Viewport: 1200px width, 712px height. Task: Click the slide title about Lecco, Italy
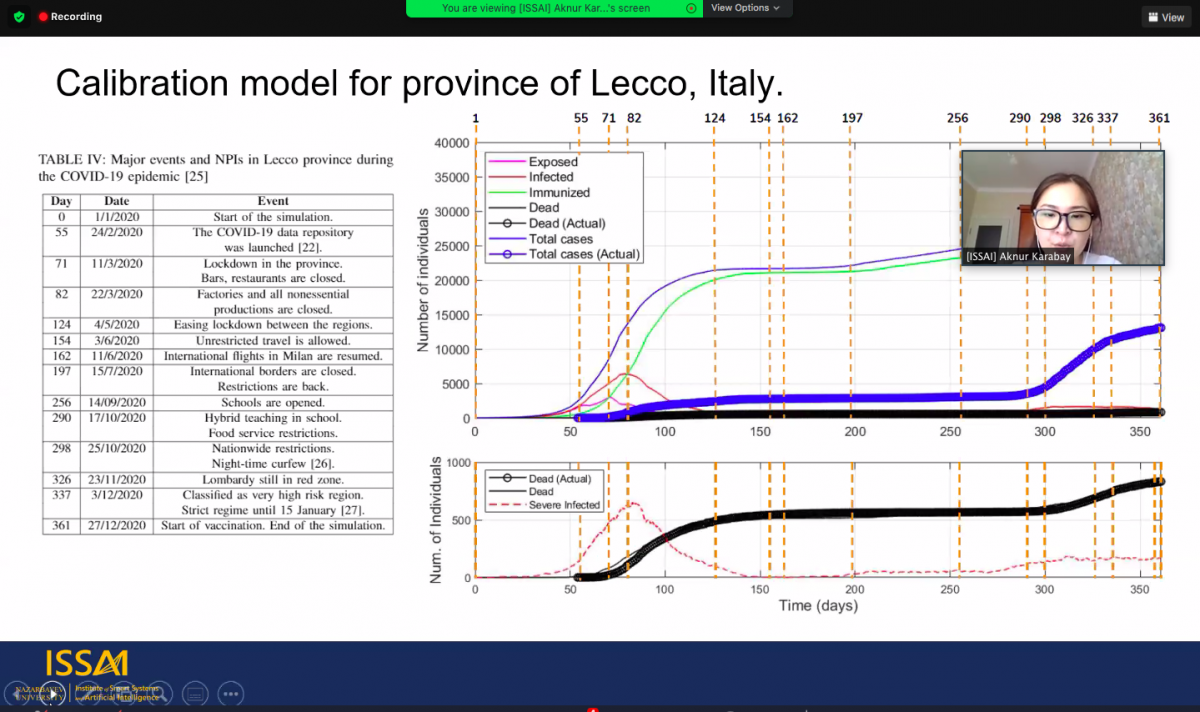pos(419,83)
